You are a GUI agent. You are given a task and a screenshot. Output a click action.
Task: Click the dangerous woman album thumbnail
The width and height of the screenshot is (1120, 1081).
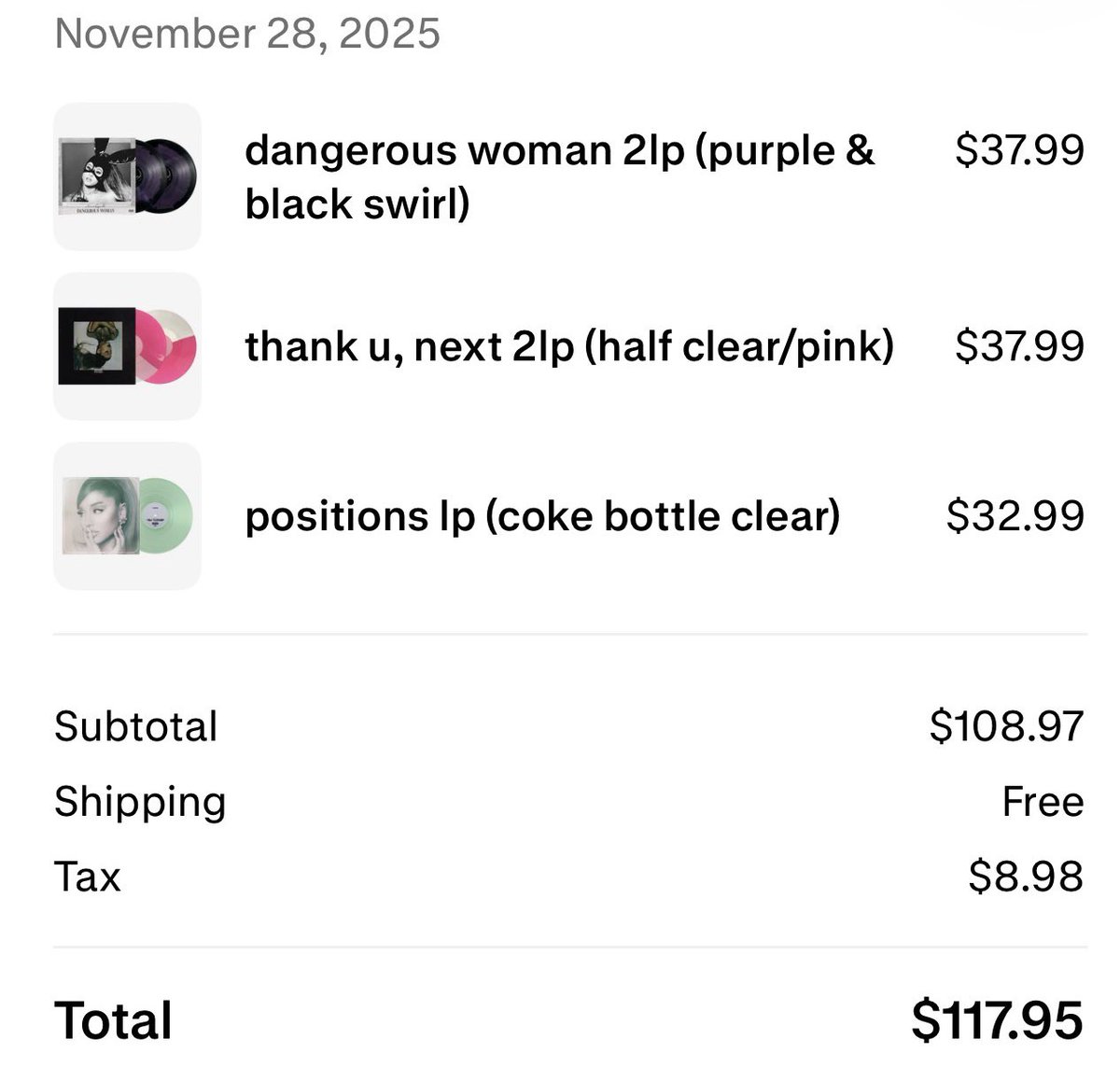127,176
